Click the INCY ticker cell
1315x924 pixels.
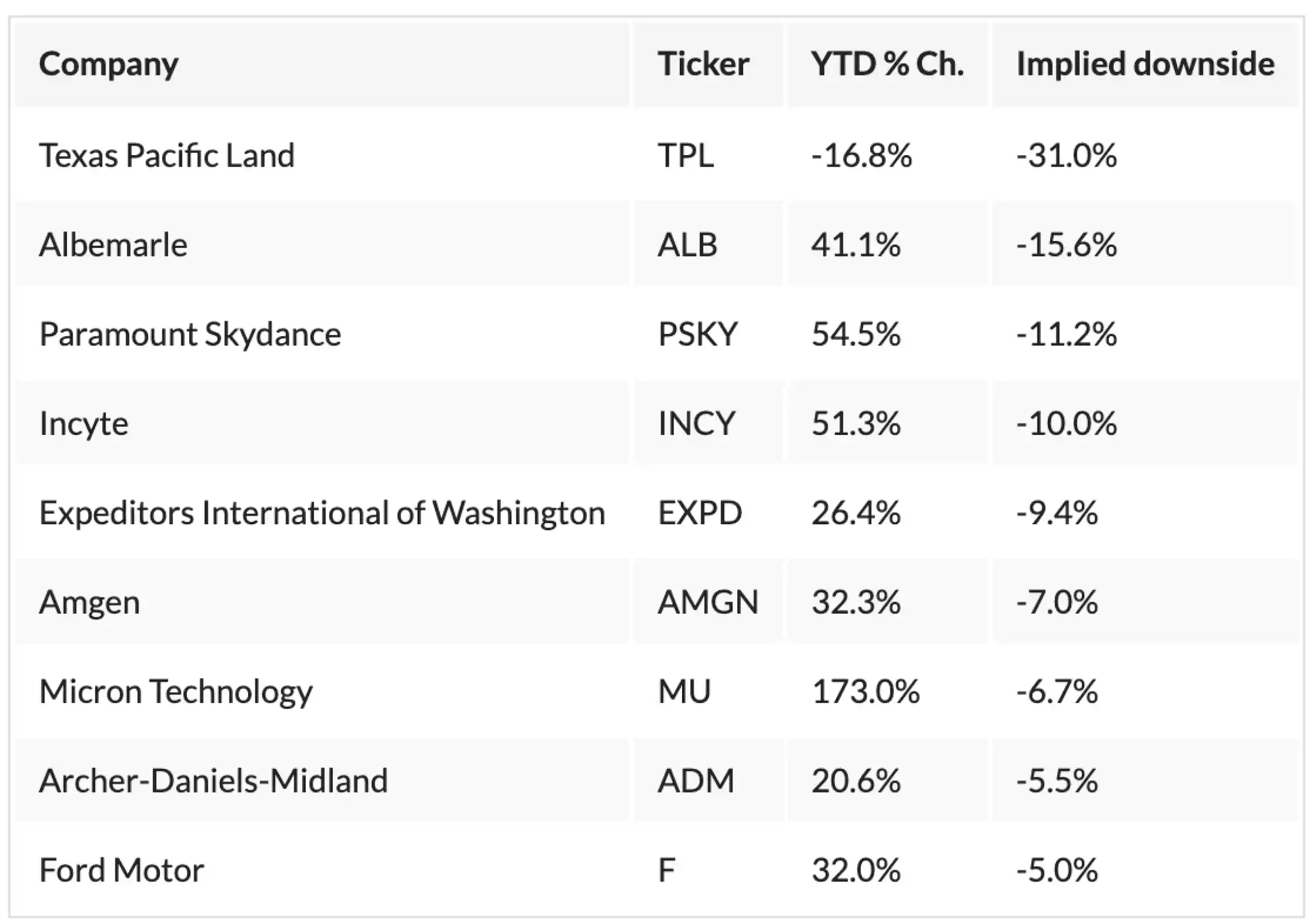point(696,424)
